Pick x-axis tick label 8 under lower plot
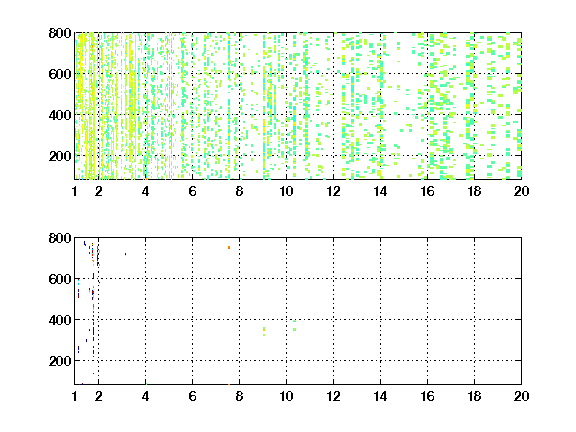 click(x=240, y=396)
